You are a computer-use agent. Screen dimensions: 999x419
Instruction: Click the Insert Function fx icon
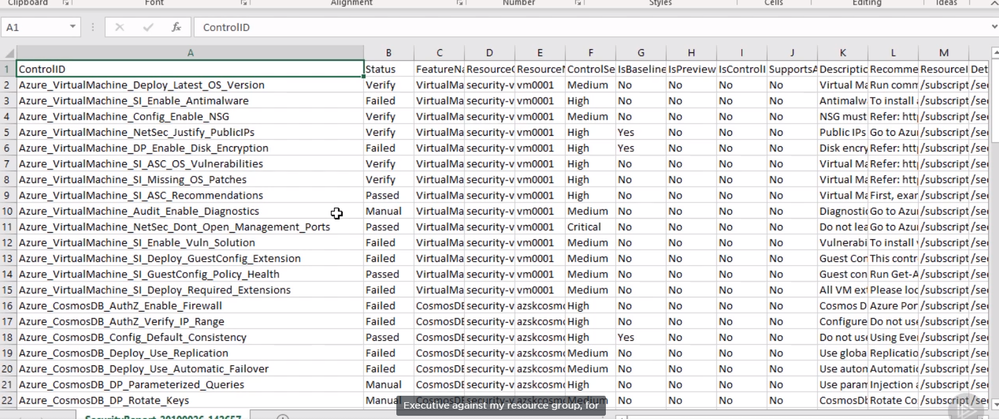176,27
